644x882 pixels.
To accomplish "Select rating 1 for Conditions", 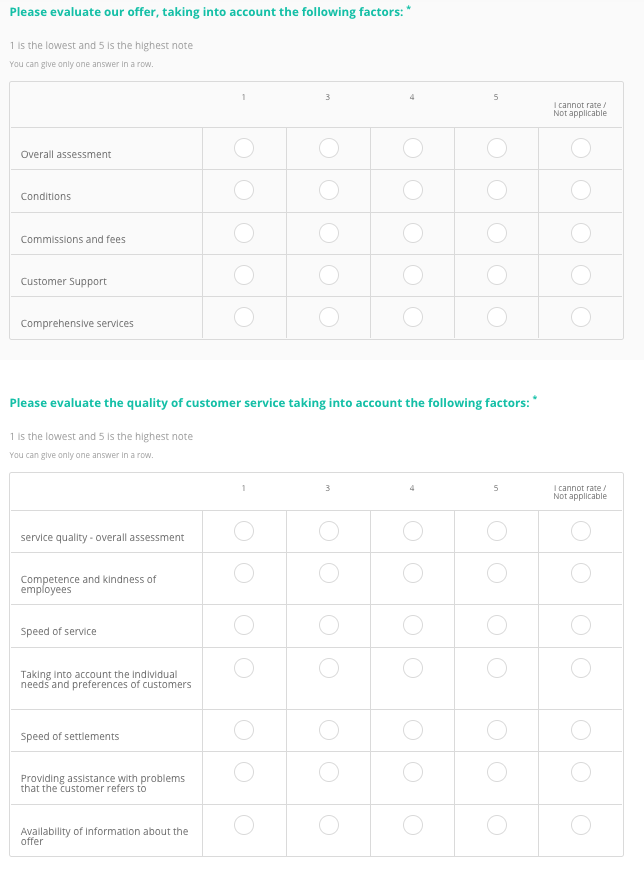I will pyautogui.click(x=244, y=190).
